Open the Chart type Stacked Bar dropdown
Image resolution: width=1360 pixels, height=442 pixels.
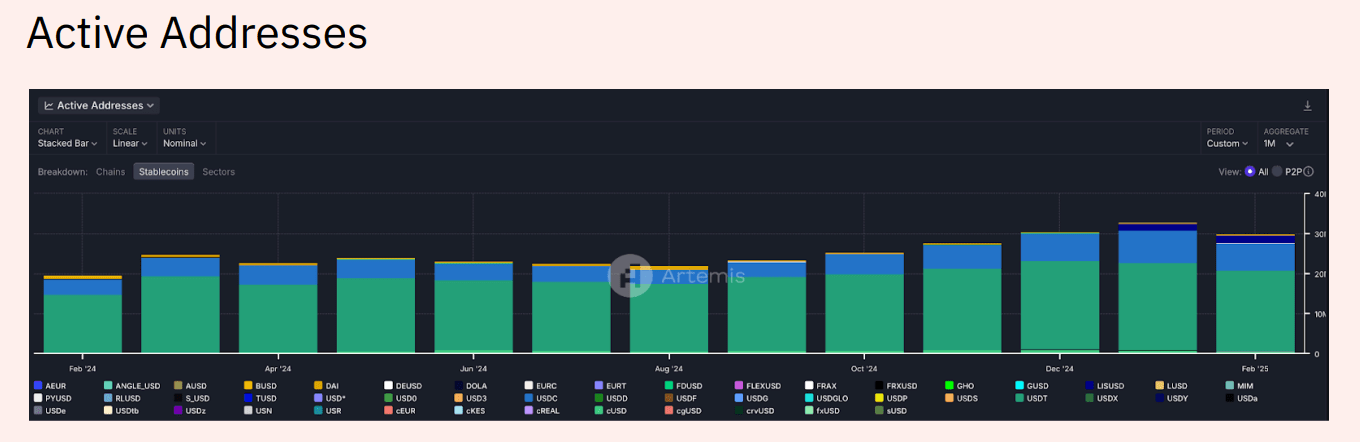pyautogui.click(x=67, y=143)
